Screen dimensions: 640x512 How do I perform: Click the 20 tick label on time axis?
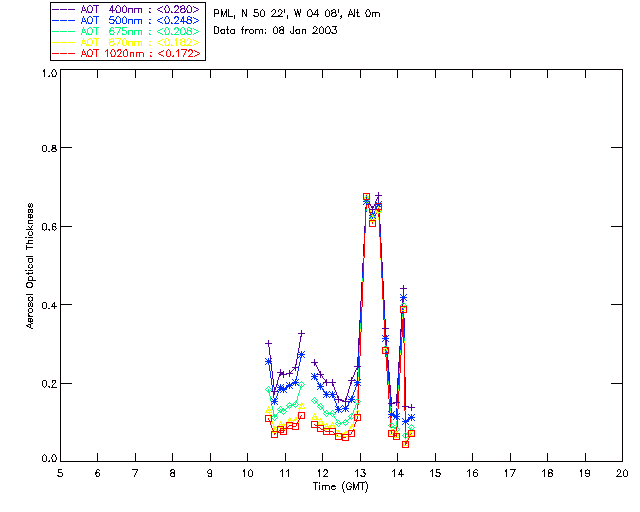[622, 473]
